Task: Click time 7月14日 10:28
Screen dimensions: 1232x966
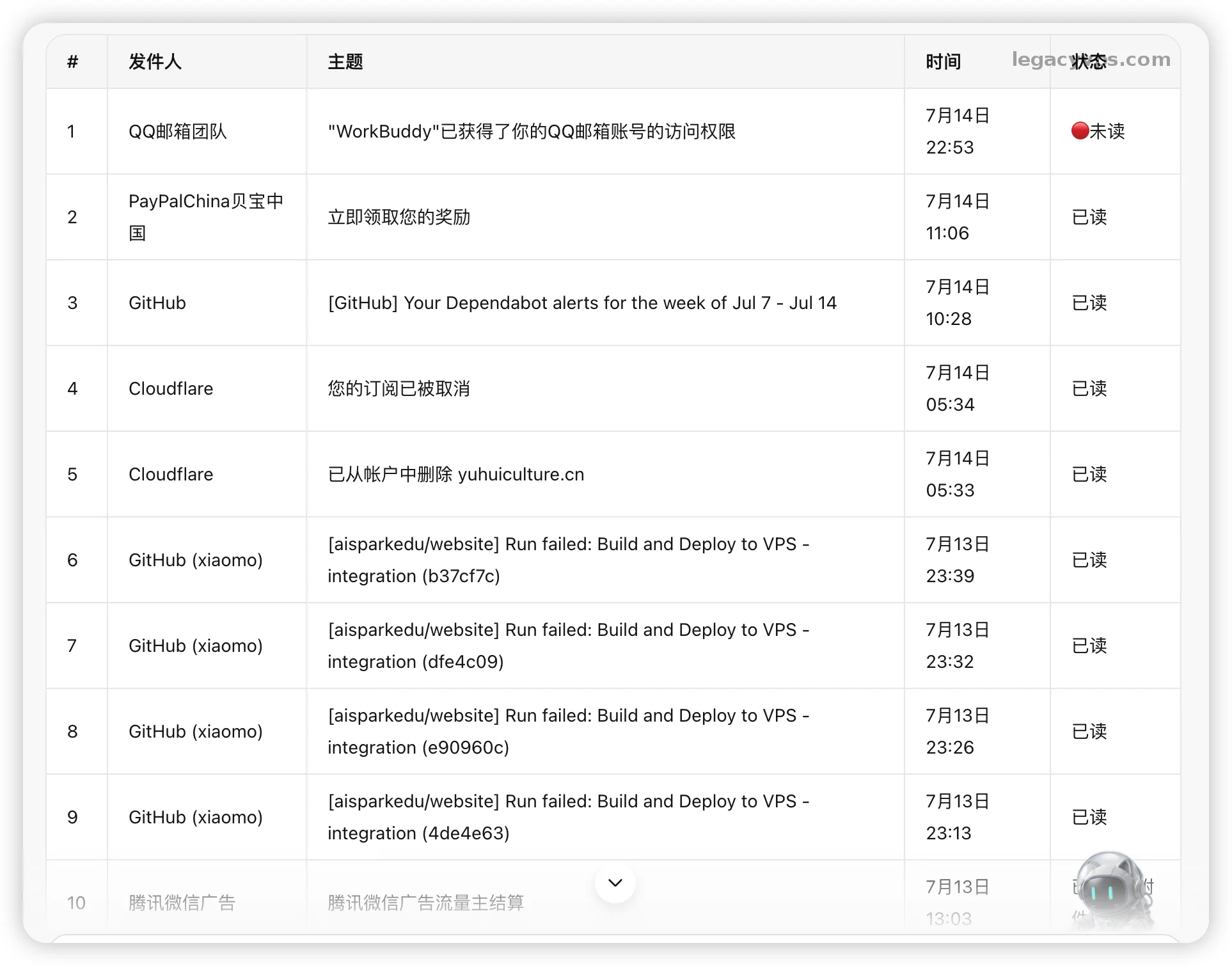Action: click(958, 303)
